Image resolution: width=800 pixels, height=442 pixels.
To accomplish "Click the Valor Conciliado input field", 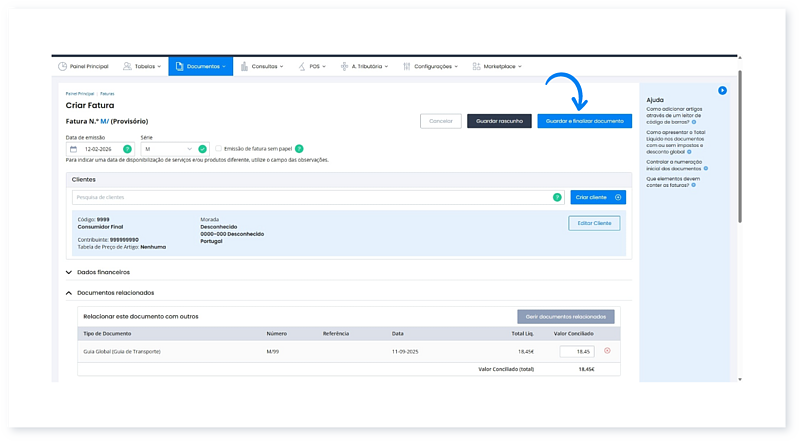I will tap(576, 351).
